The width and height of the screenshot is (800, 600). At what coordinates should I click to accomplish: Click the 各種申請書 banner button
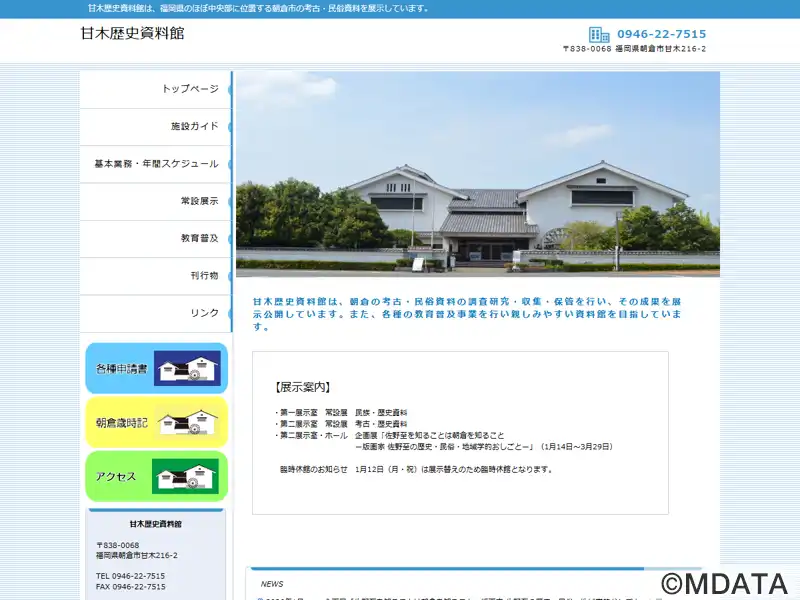(x=157, y=368)
